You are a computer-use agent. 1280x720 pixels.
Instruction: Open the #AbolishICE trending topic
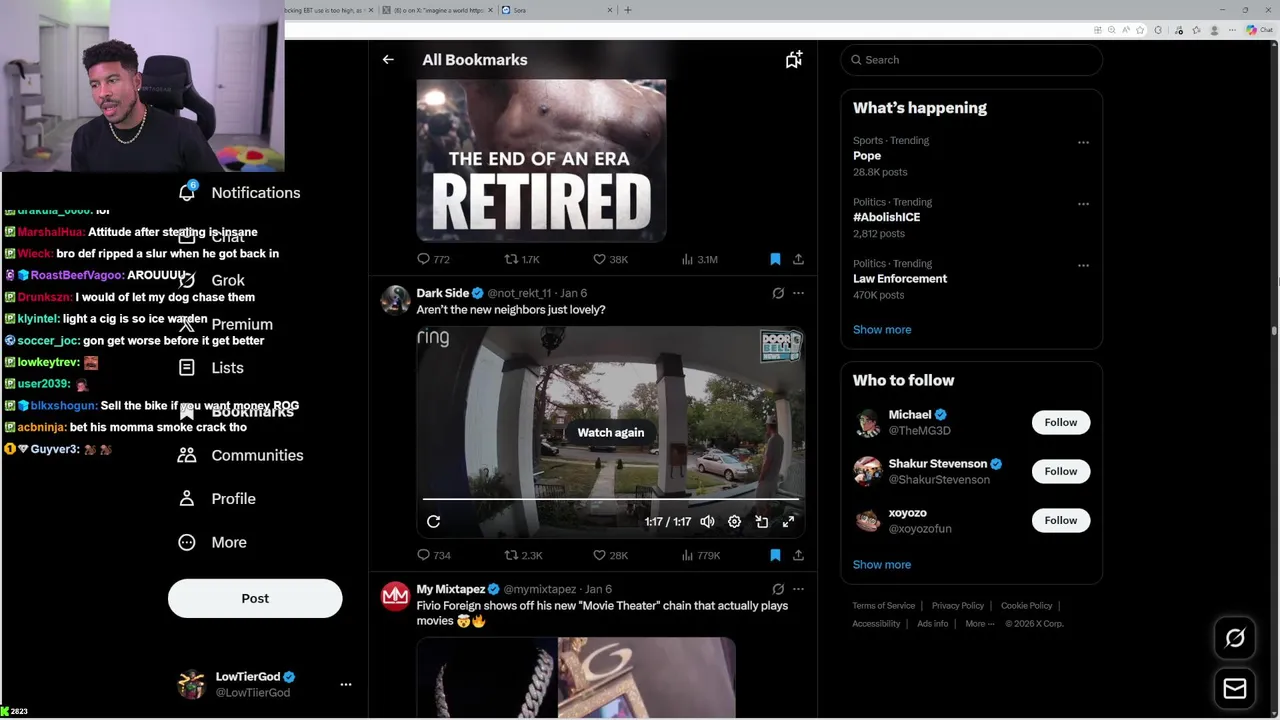click(971, 217)
